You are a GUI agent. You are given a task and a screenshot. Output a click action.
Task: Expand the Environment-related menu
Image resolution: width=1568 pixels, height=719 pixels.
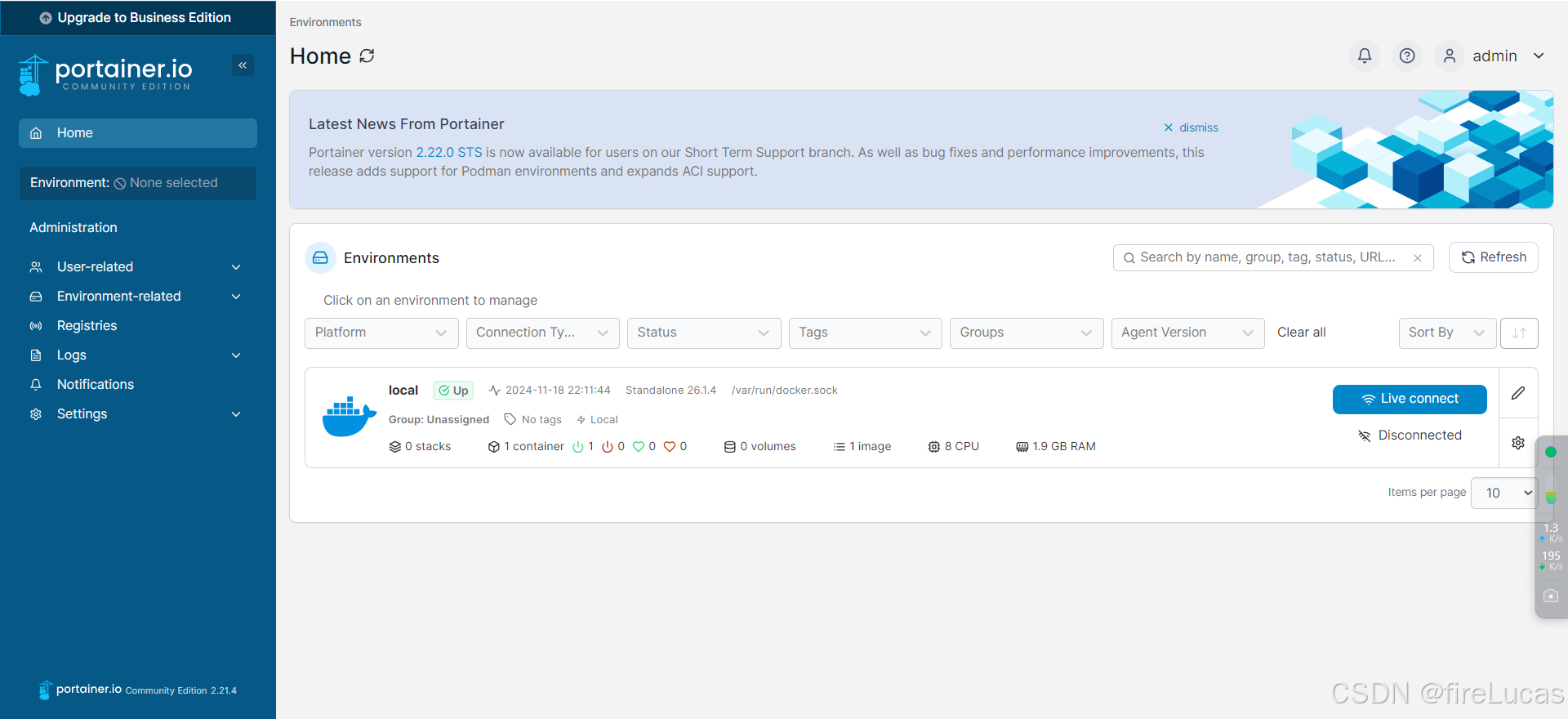(137, 297)
